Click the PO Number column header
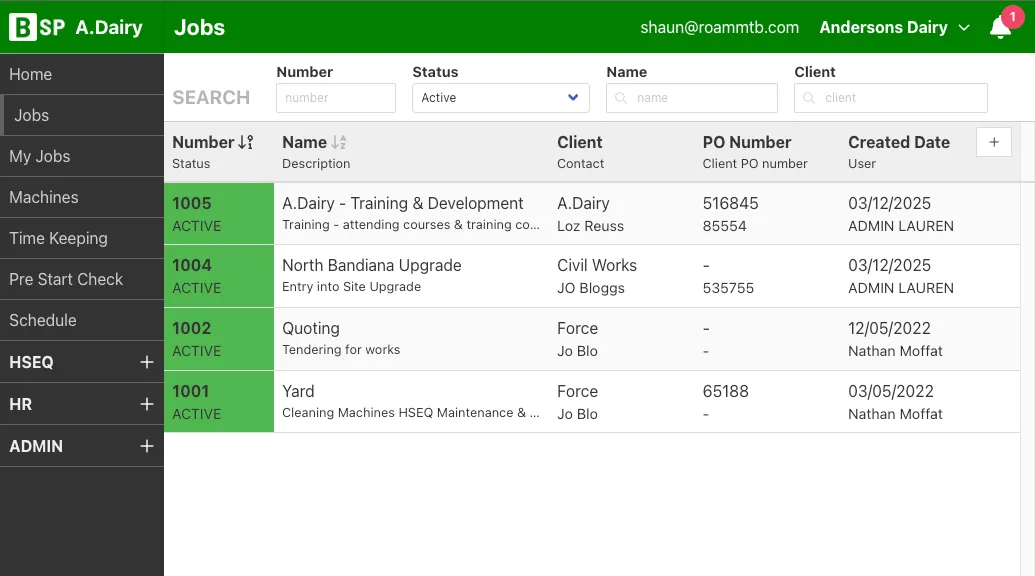 pos(747,143)
